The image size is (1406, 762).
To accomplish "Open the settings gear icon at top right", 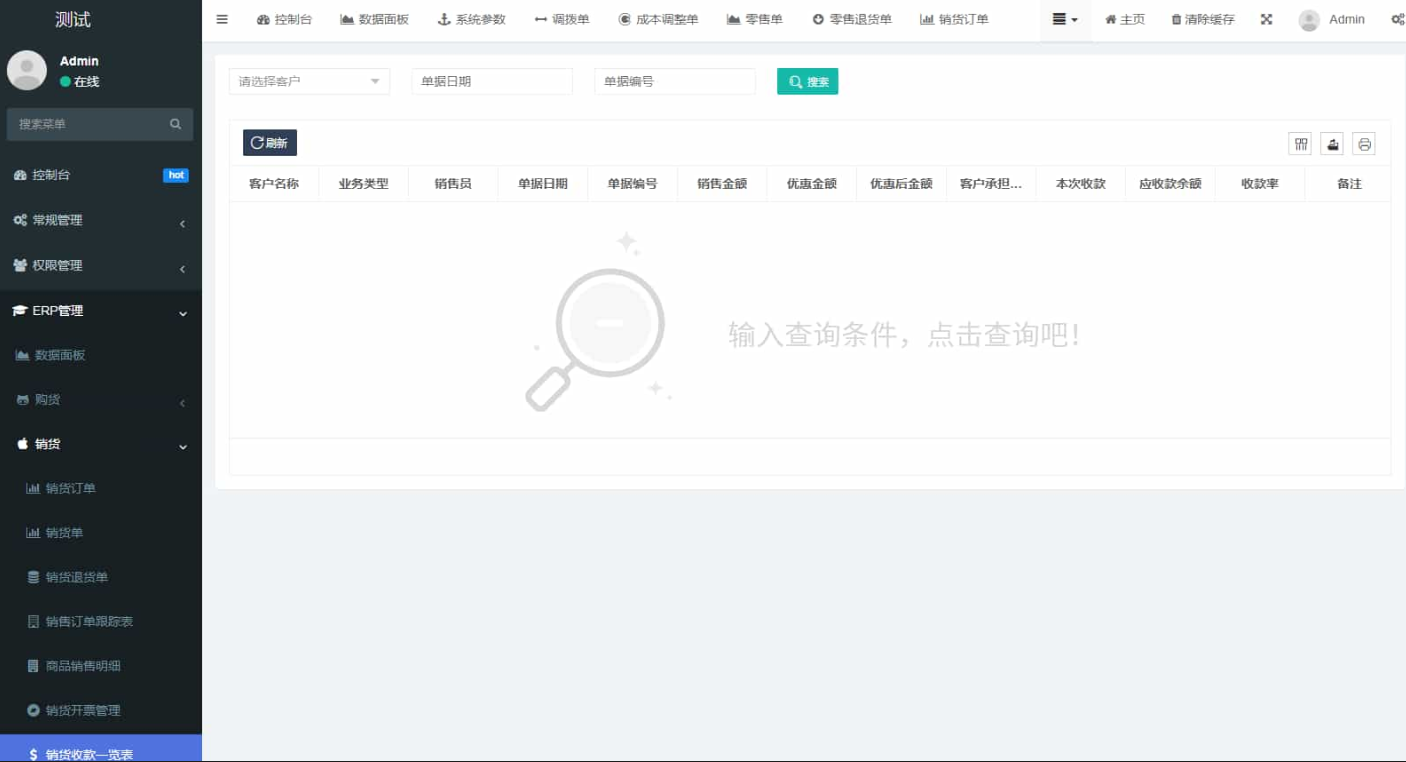I will 1399,19.
